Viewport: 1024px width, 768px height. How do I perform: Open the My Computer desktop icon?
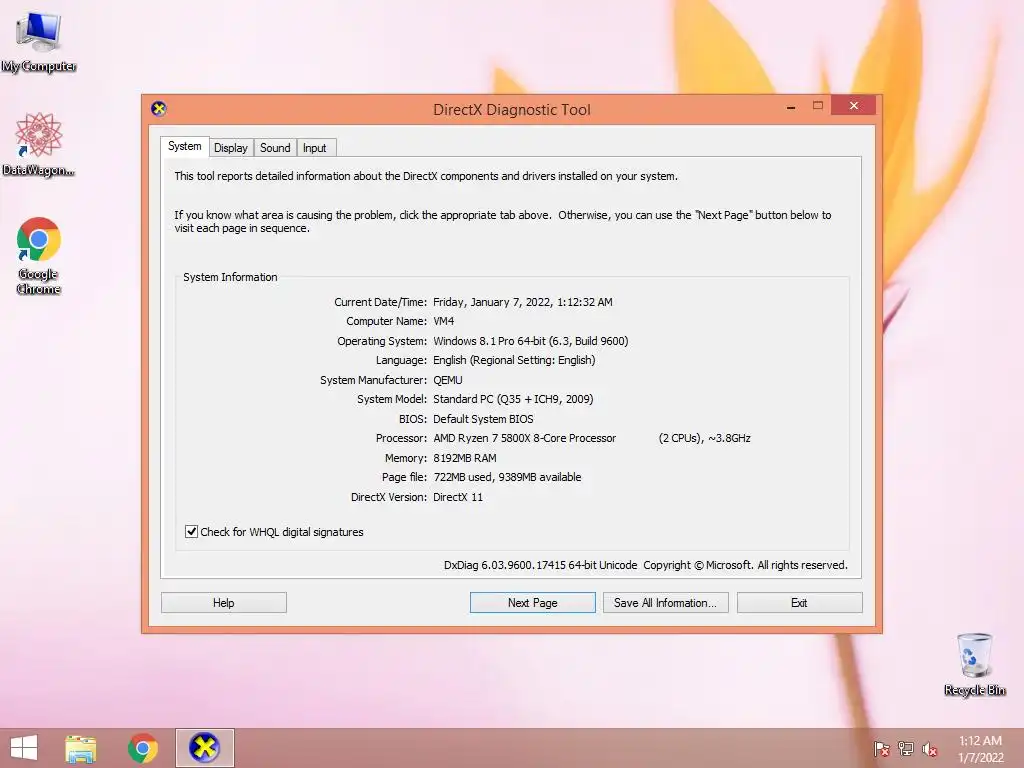click(x=39, y=40)
